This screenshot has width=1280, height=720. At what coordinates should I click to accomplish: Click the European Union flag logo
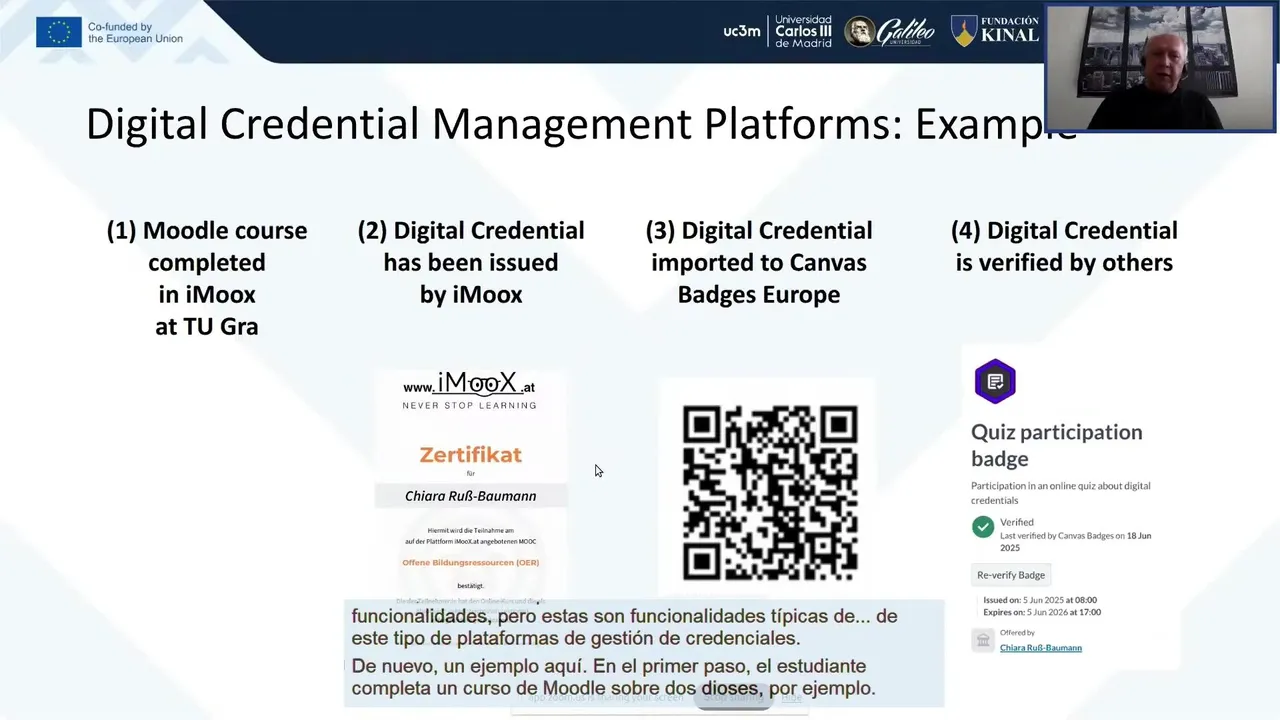(59, 32)
